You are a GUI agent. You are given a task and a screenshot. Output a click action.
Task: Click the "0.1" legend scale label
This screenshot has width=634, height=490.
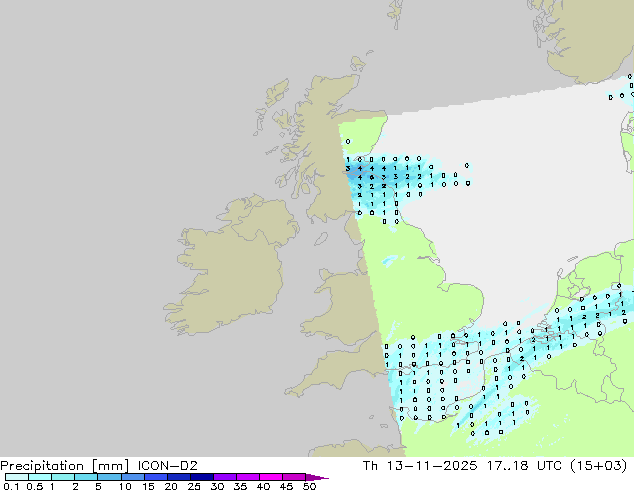tap(11, 486)
